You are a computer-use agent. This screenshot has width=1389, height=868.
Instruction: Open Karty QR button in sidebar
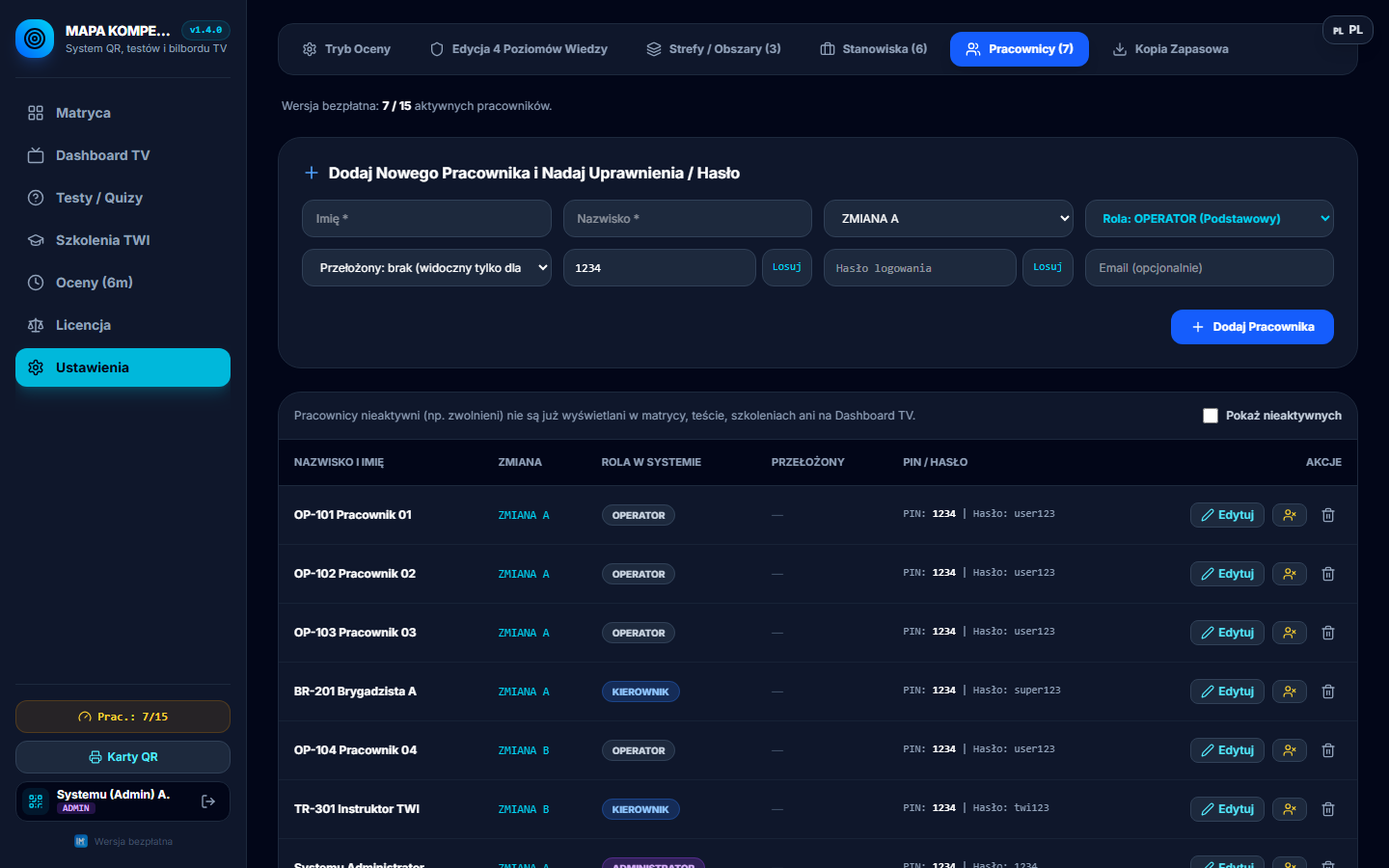tap(123, 757)
